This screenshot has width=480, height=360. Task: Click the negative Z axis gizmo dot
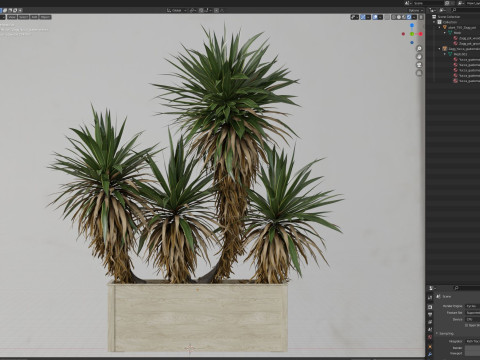tap(412, 43)
